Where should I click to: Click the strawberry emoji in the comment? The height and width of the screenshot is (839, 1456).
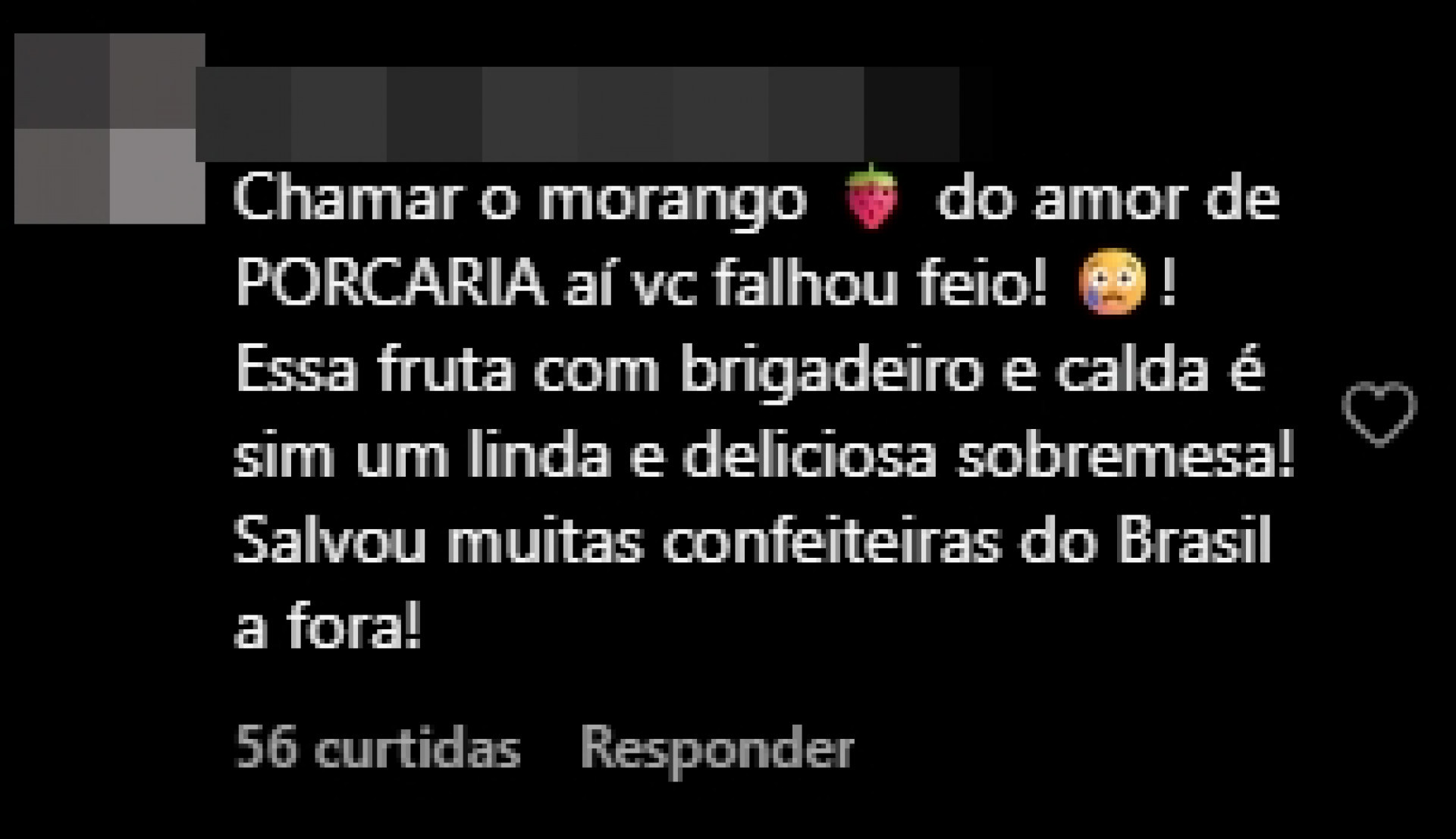coord(871,197)
